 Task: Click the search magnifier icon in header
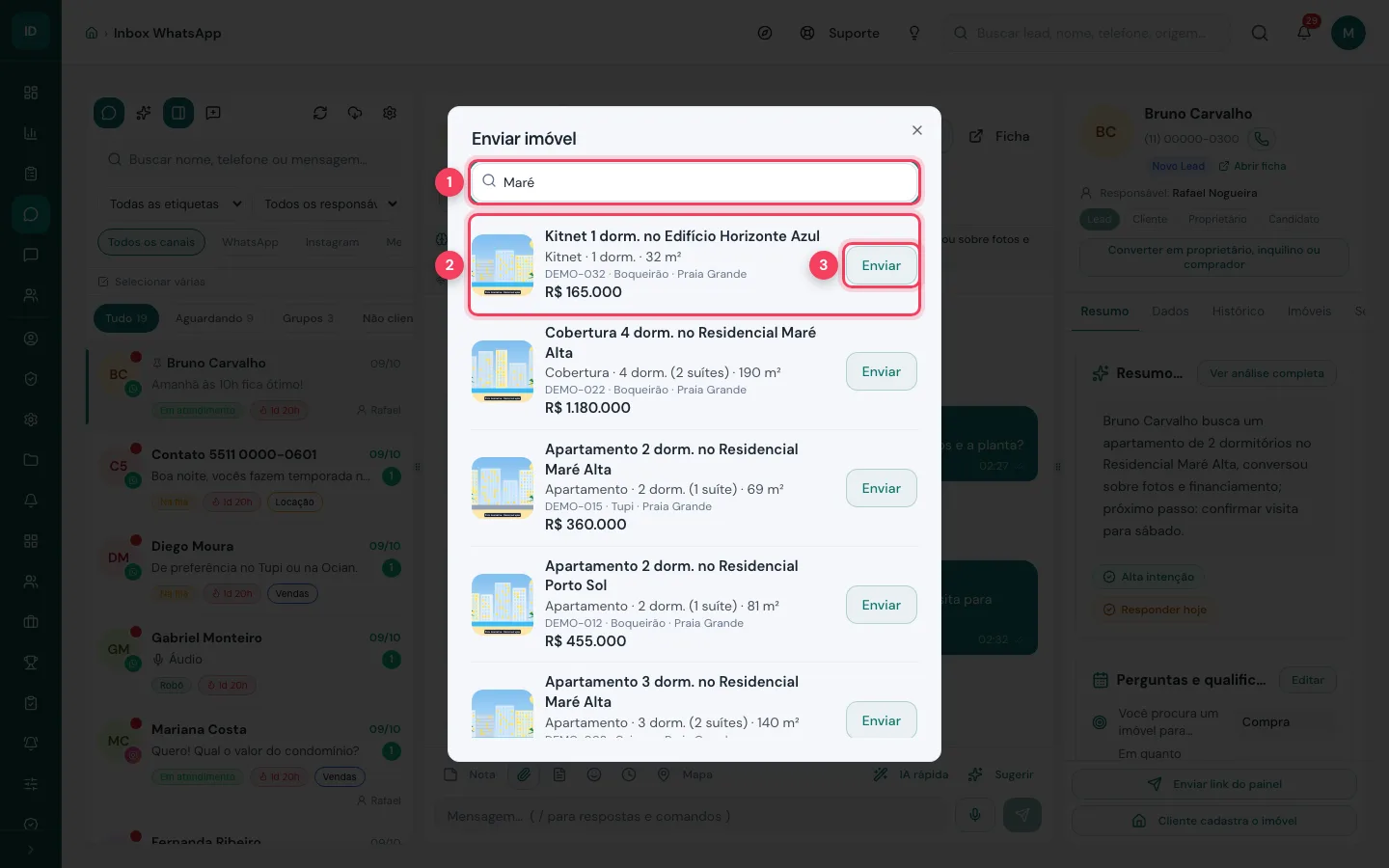(1260, 33)
